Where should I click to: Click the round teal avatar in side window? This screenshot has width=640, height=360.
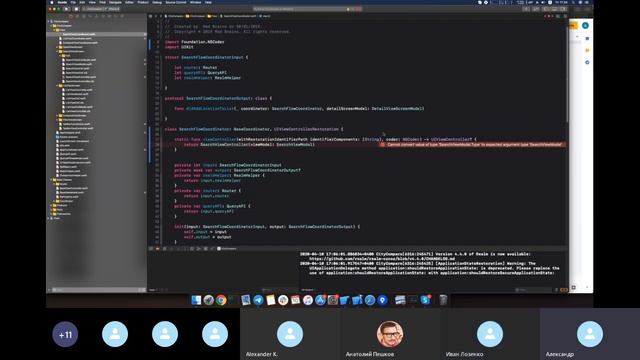585,25
